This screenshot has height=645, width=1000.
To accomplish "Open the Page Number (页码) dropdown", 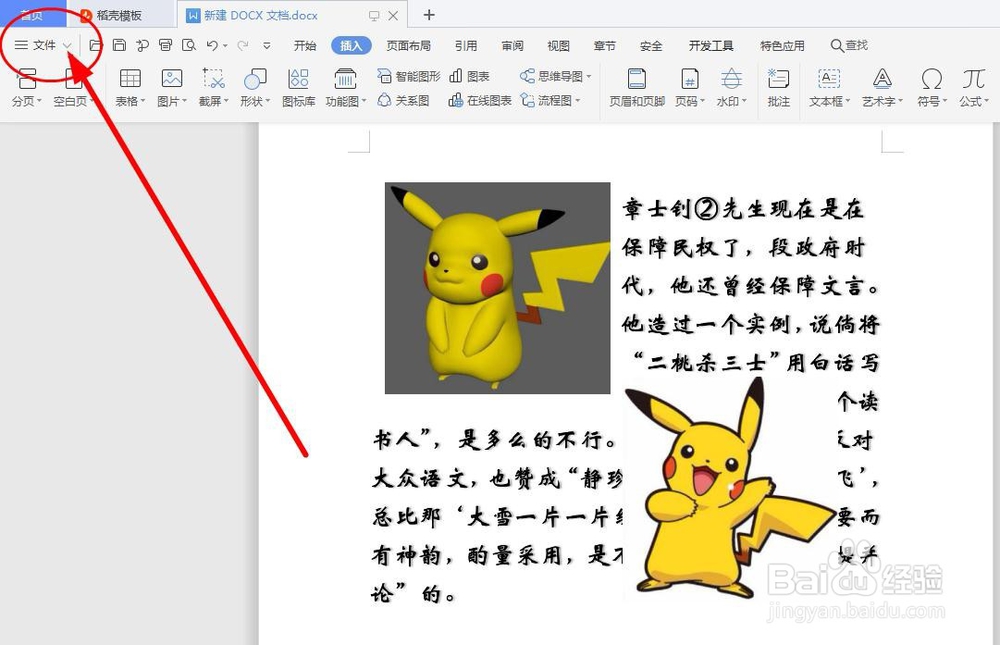I will 688,85.
